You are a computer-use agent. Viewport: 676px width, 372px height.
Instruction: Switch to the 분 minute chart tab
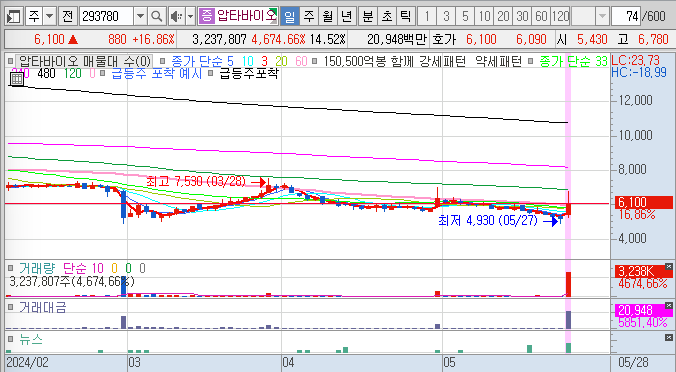368,16
